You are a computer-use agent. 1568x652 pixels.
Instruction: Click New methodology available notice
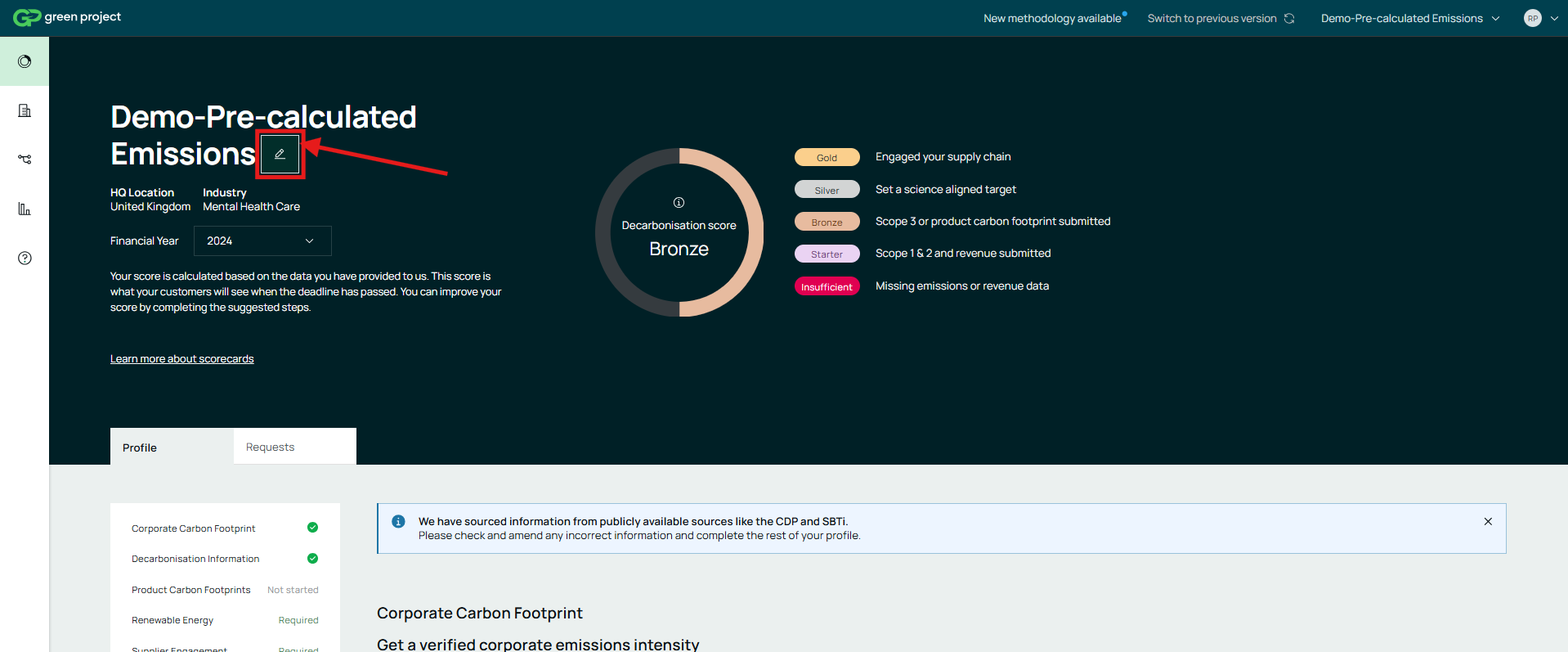pos(1053,18)
